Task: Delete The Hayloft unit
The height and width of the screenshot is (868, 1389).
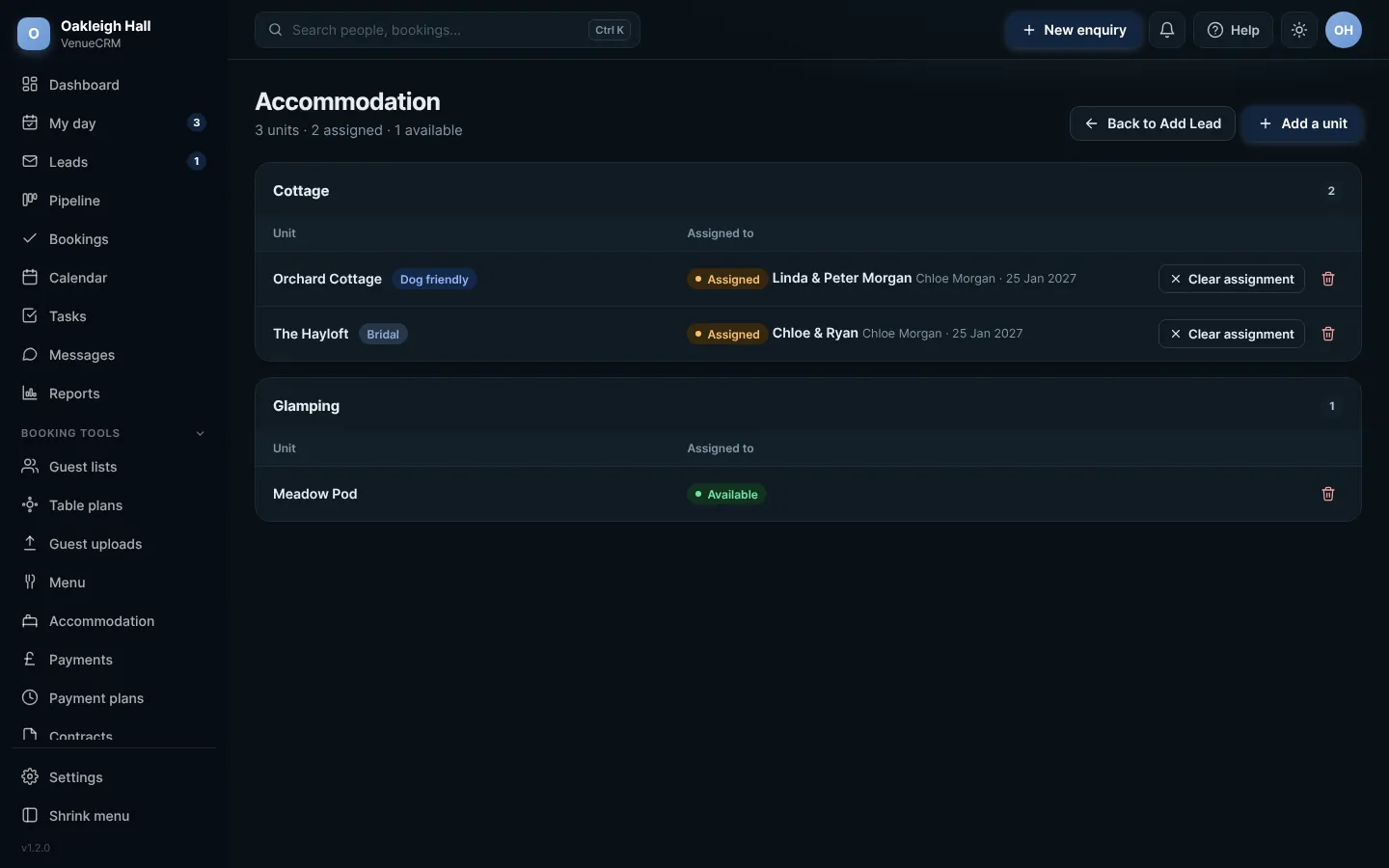Action: click(x=1328, y=334)
